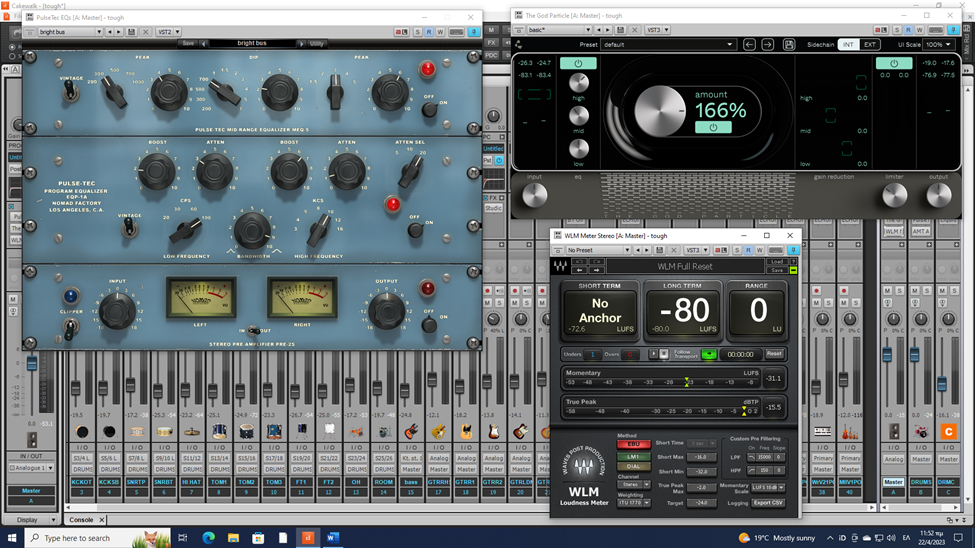Toggle God Particle EQ section power button
The image size is (975, 548).
(578, 63)
